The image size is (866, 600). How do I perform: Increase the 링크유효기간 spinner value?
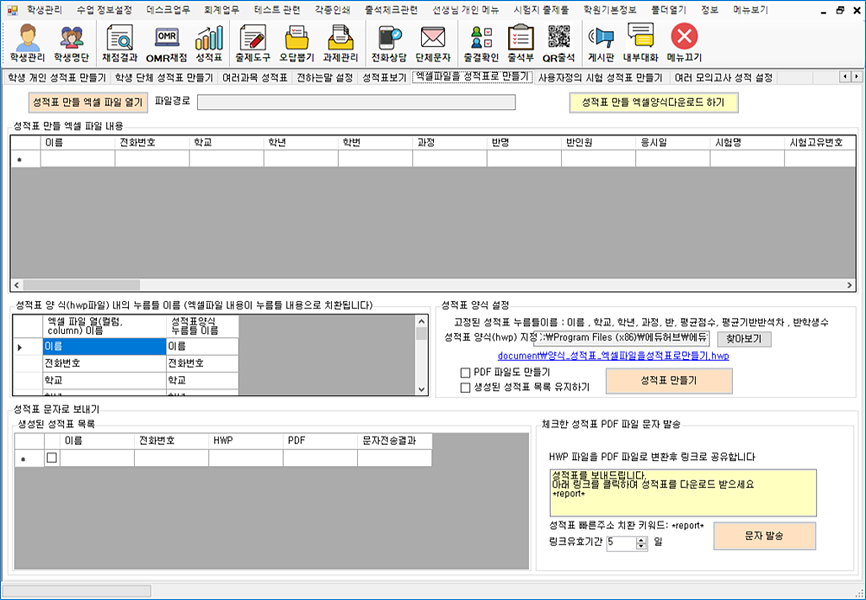(x=641, y=540)
